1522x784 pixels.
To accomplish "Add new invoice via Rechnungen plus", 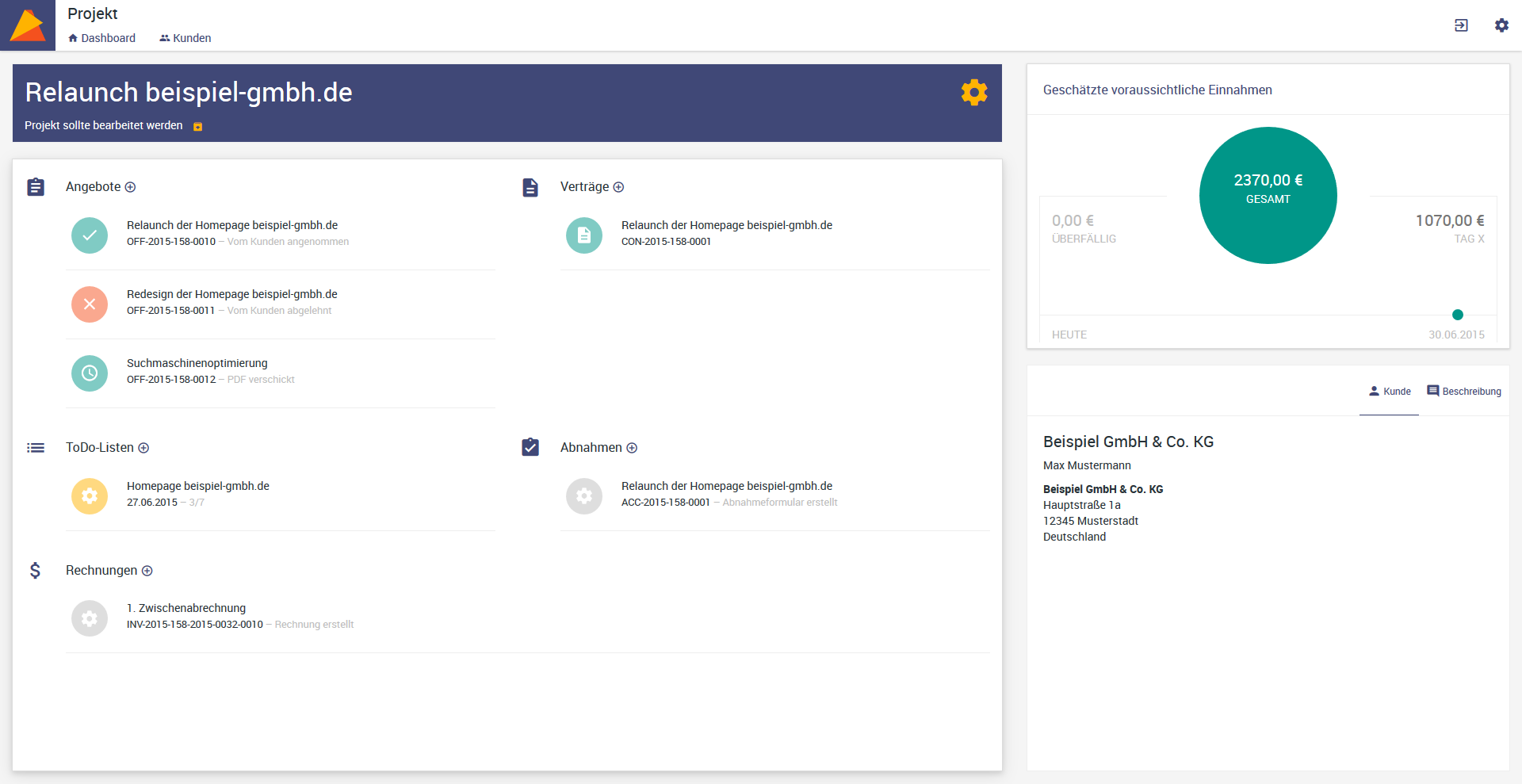I will (x=147, y=571).
